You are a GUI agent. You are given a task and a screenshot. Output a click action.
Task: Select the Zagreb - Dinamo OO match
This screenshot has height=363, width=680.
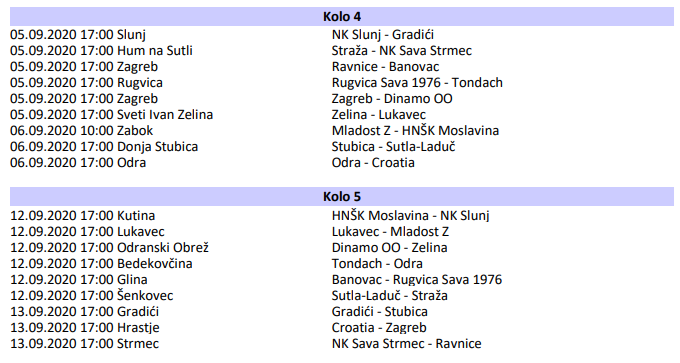392,99
